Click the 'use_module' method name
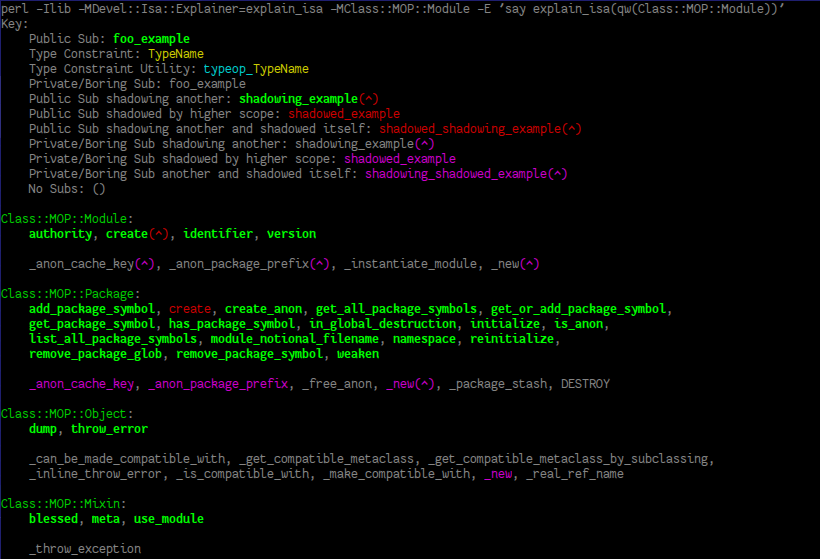 (169, 519)
